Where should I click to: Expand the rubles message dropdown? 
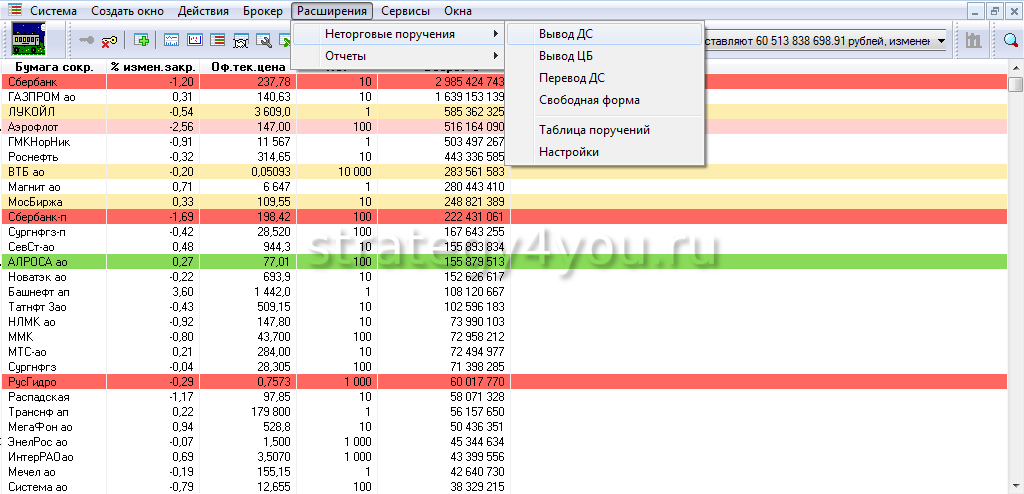[943, 41]
